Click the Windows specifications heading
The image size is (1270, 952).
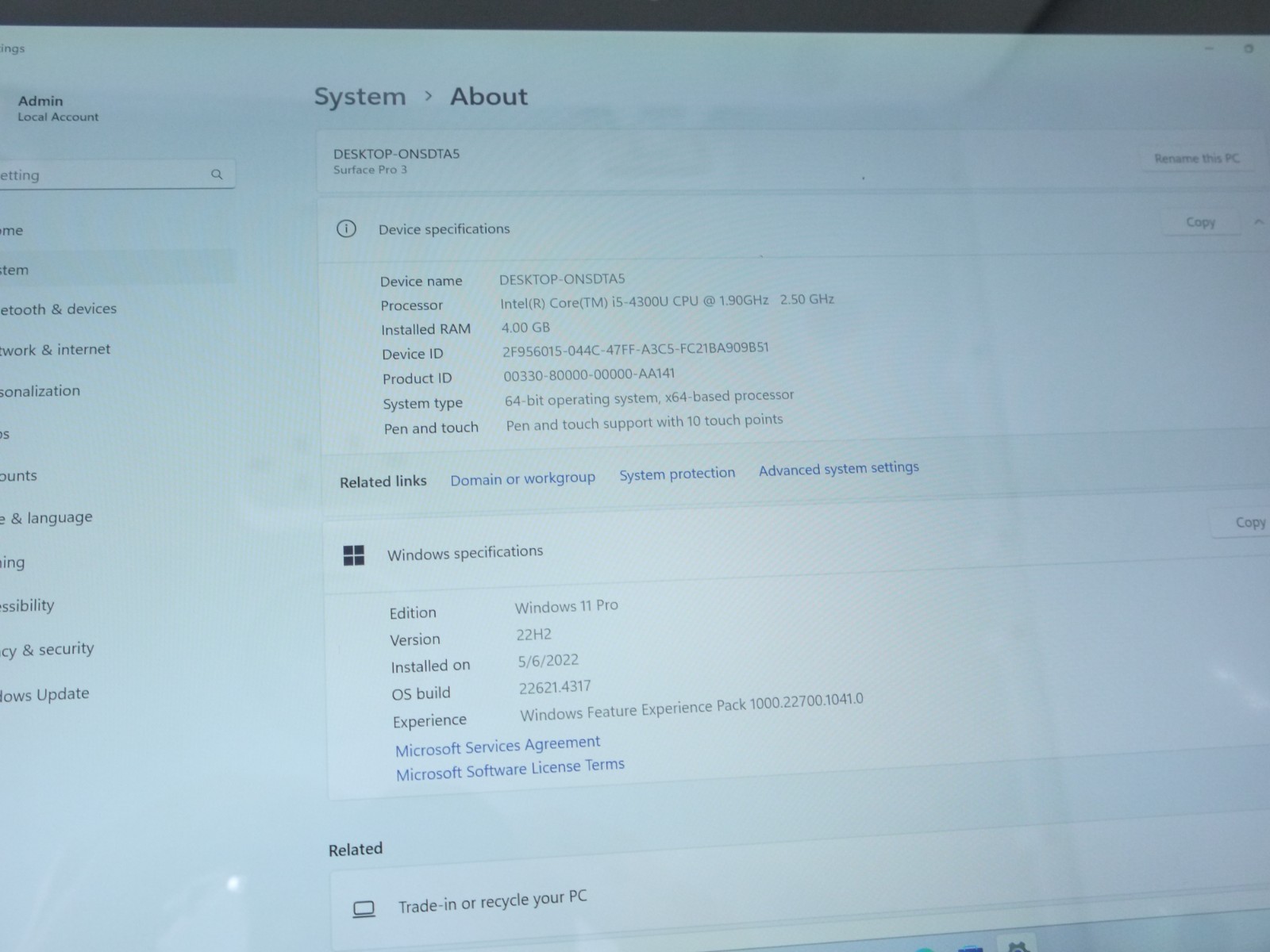pos(465,553)
